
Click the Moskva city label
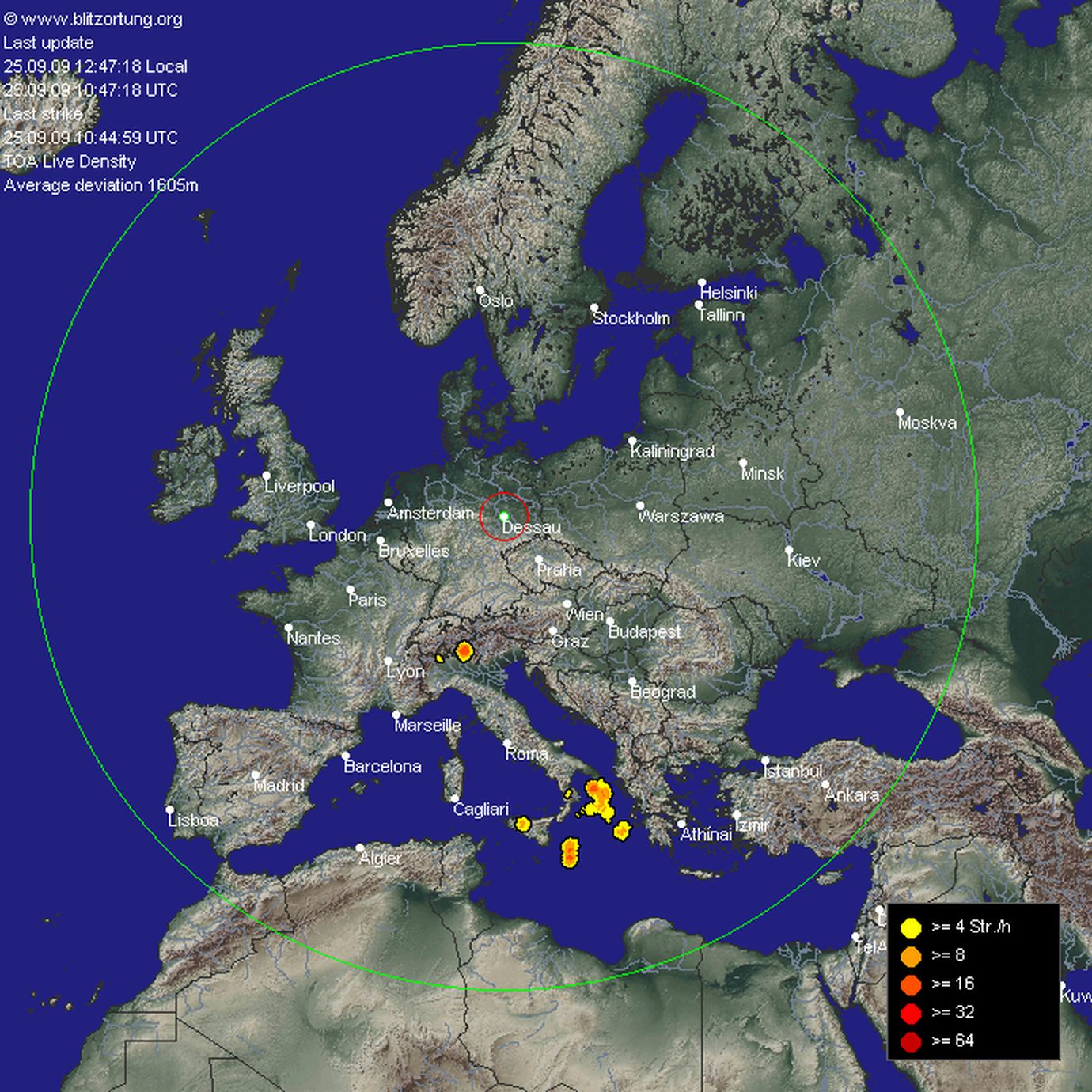click(x=927, y=423)
